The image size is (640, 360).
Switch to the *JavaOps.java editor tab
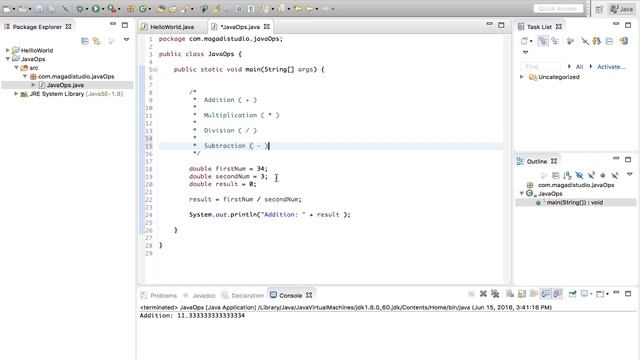(240, 27)
